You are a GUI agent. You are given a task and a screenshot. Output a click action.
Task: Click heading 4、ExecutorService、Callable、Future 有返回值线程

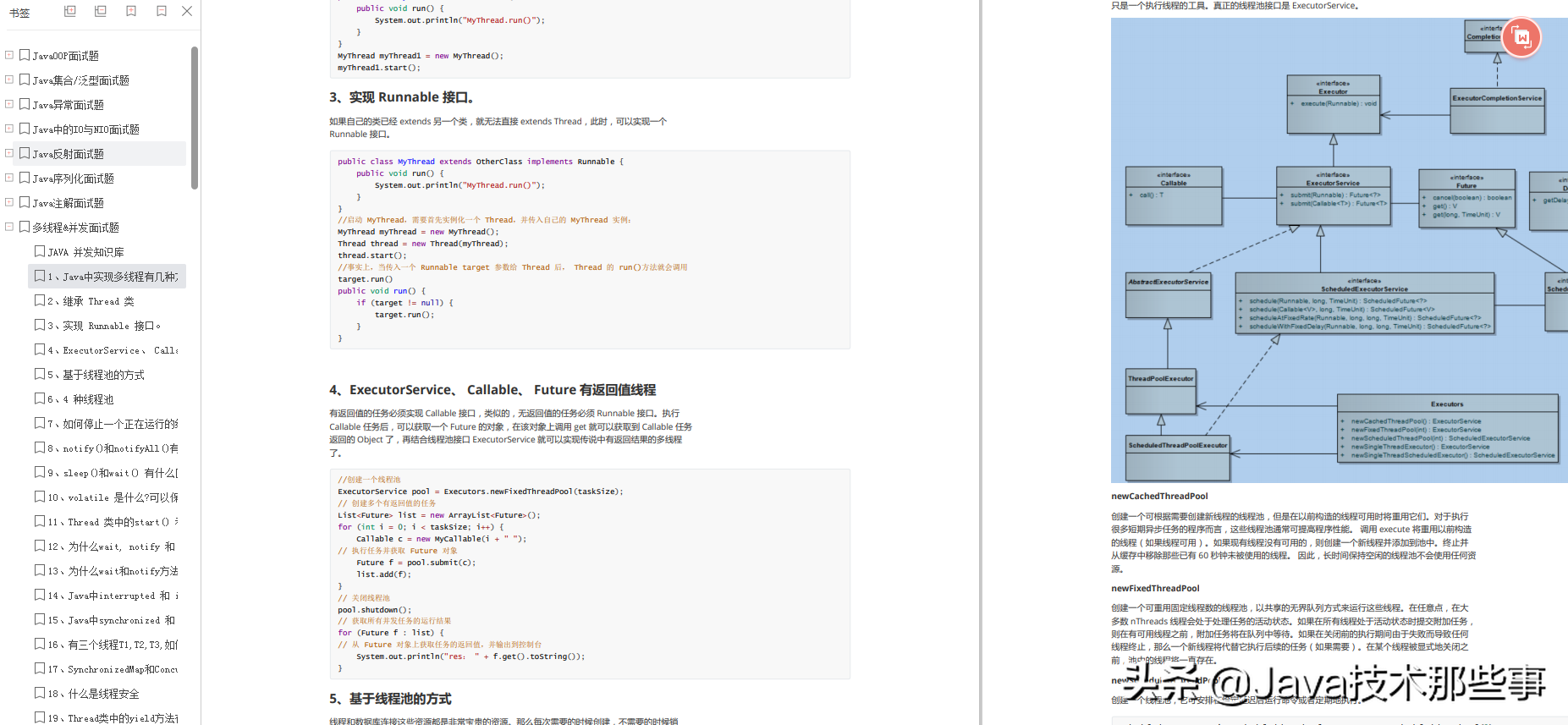point(492,390)
